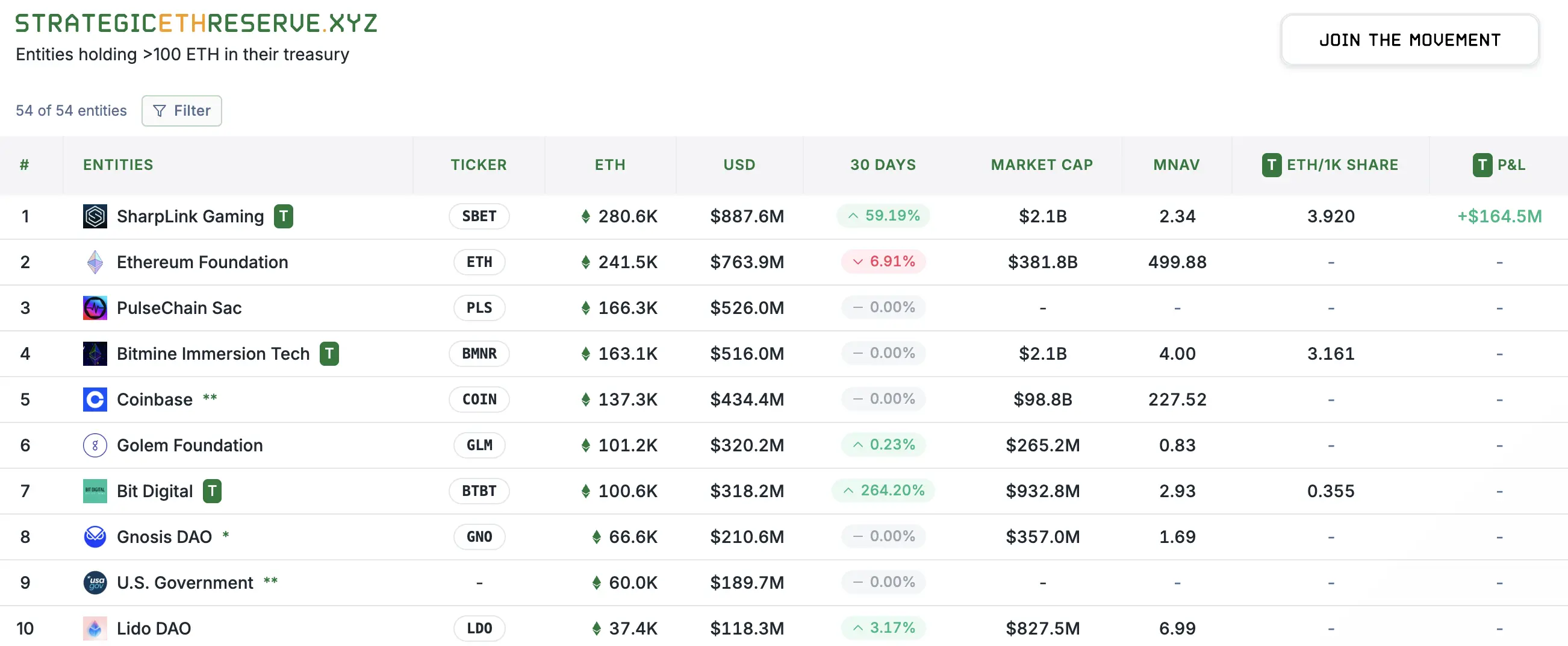Open the Filter options
This screenshot has height=646, width=1568.
point(181,111)
